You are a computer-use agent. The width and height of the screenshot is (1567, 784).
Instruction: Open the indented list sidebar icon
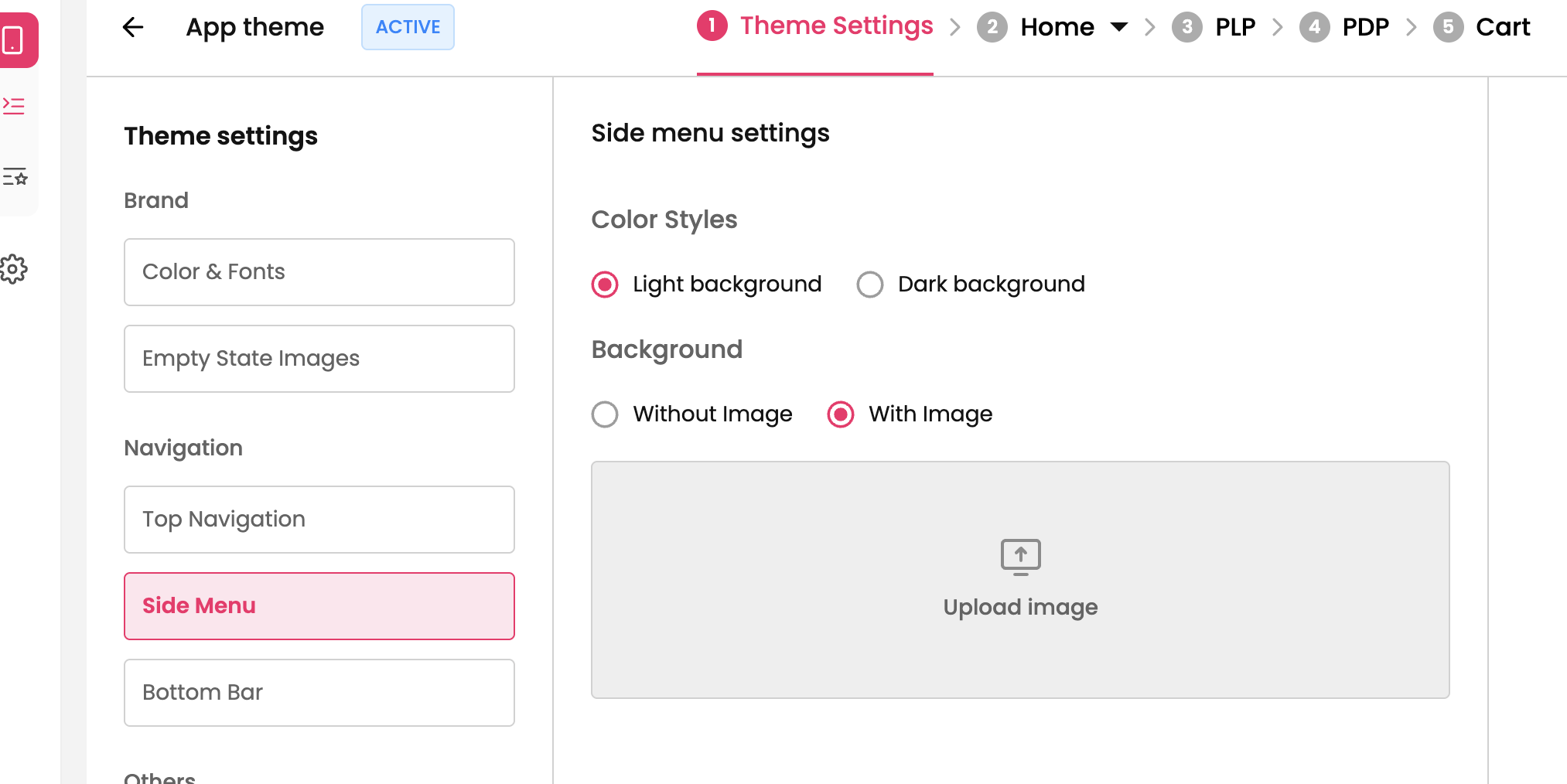14,106
